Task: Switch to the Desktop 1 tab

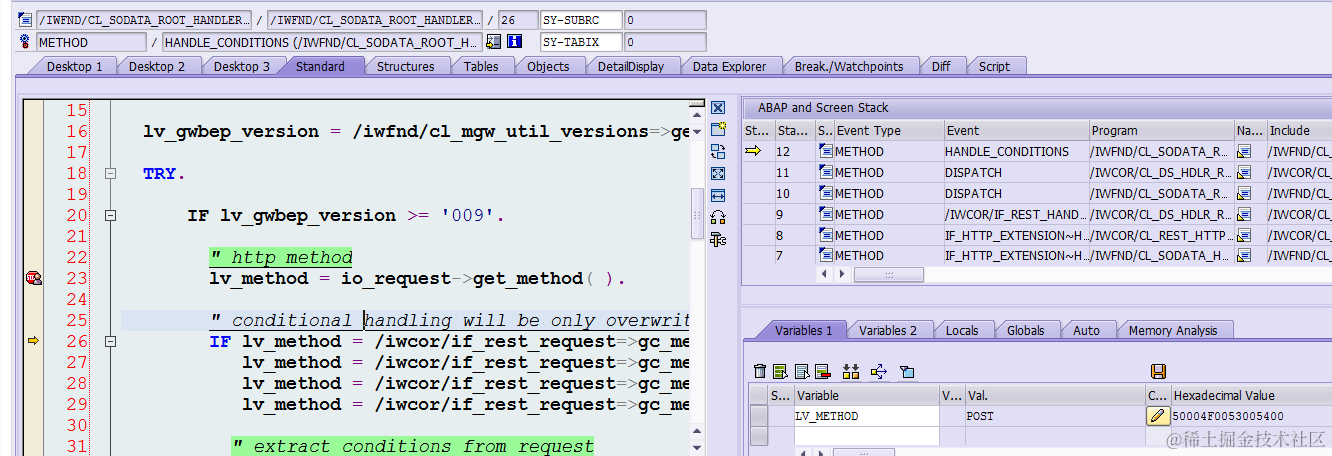Action: tap(74, 66)
